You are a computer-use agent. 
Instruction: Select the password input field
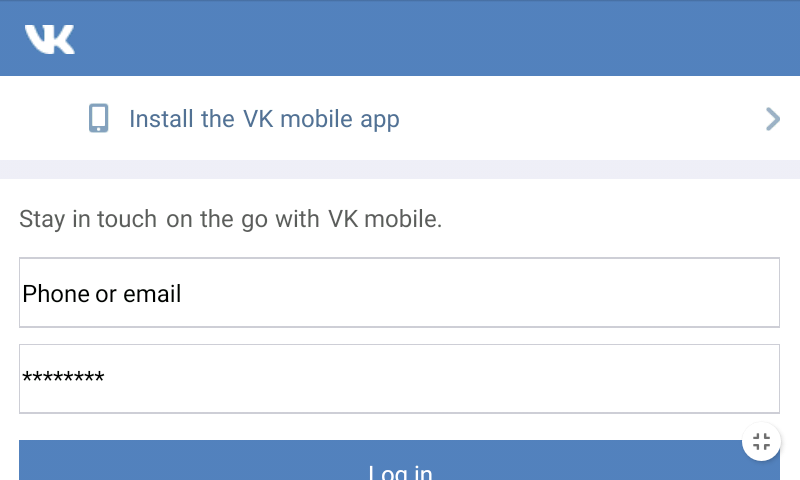[399, 378]
